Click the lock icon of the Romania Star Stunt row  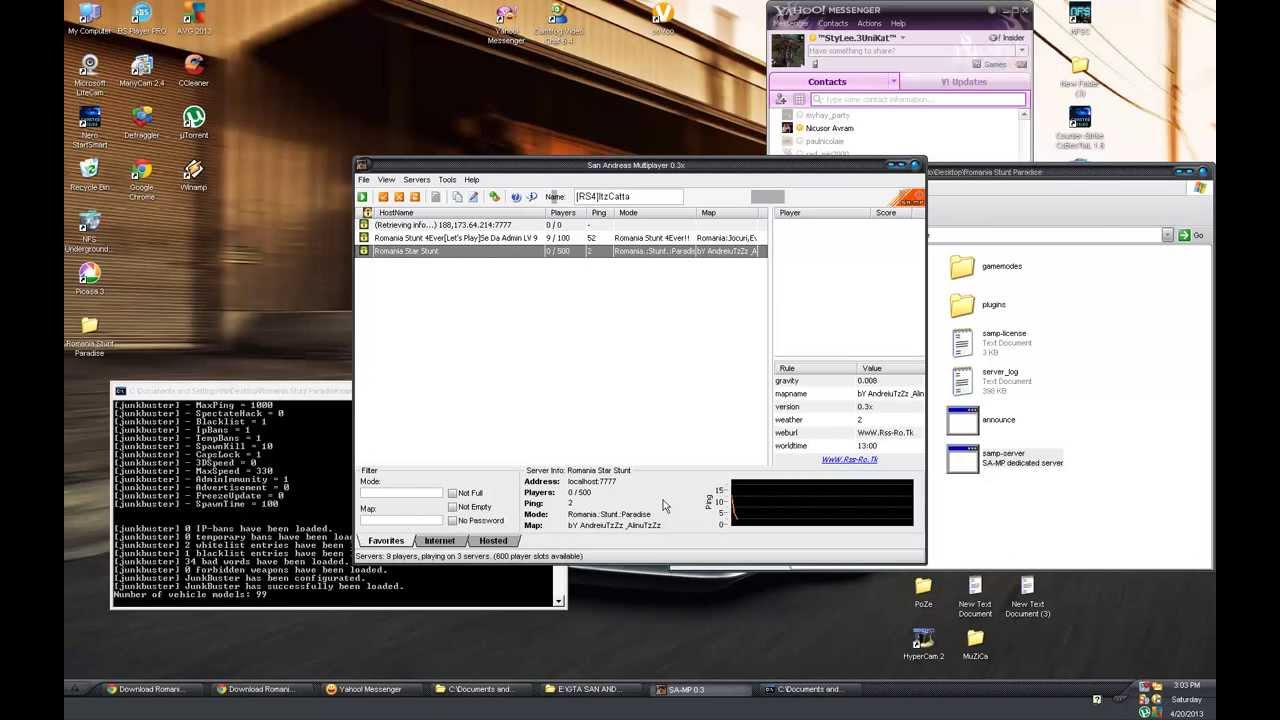coord(364,251)
